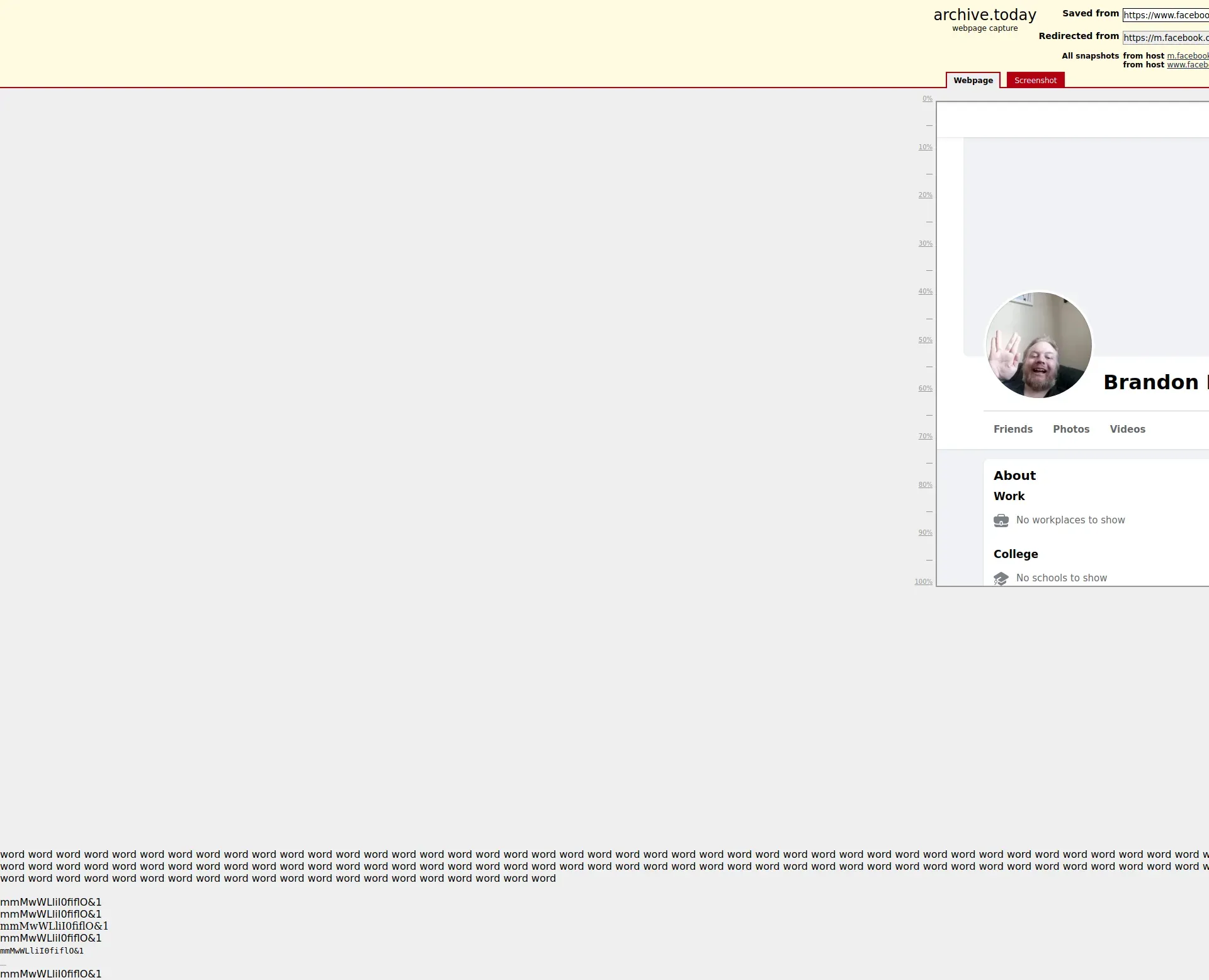
Task: Open the Friends profile tab
Action: coord(1013,430)
